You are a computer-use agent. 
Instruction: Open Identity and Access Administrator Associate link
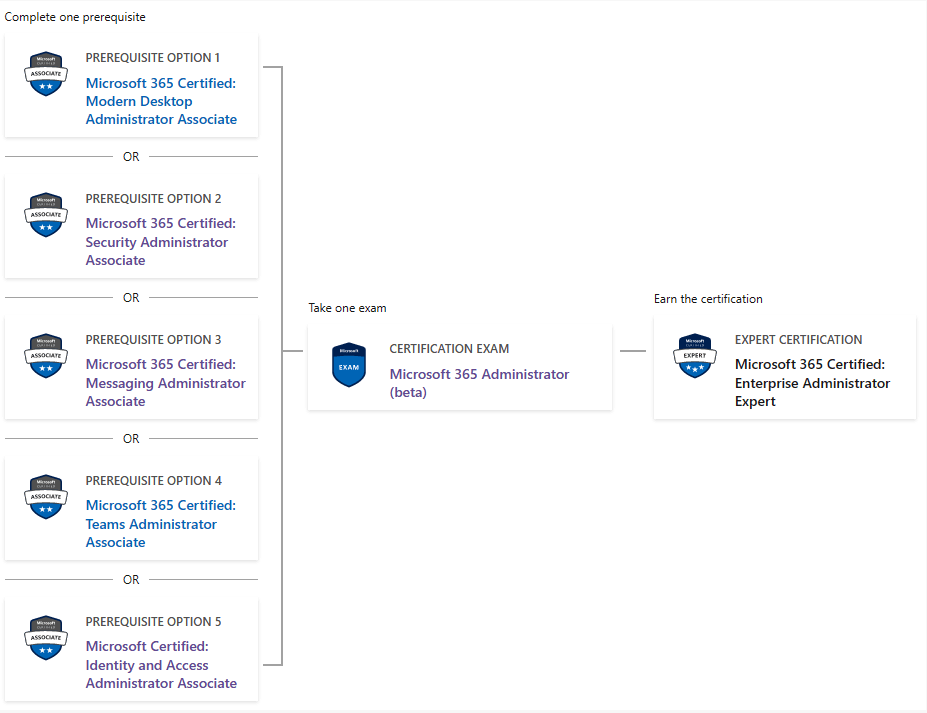point(161,665)
